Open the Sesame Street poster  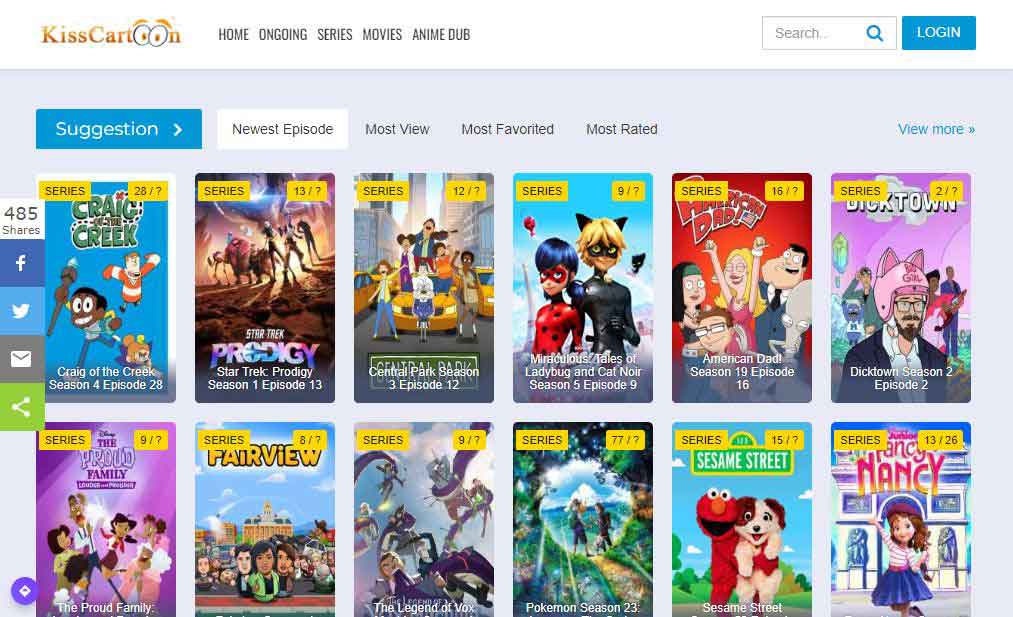[741, 520]
